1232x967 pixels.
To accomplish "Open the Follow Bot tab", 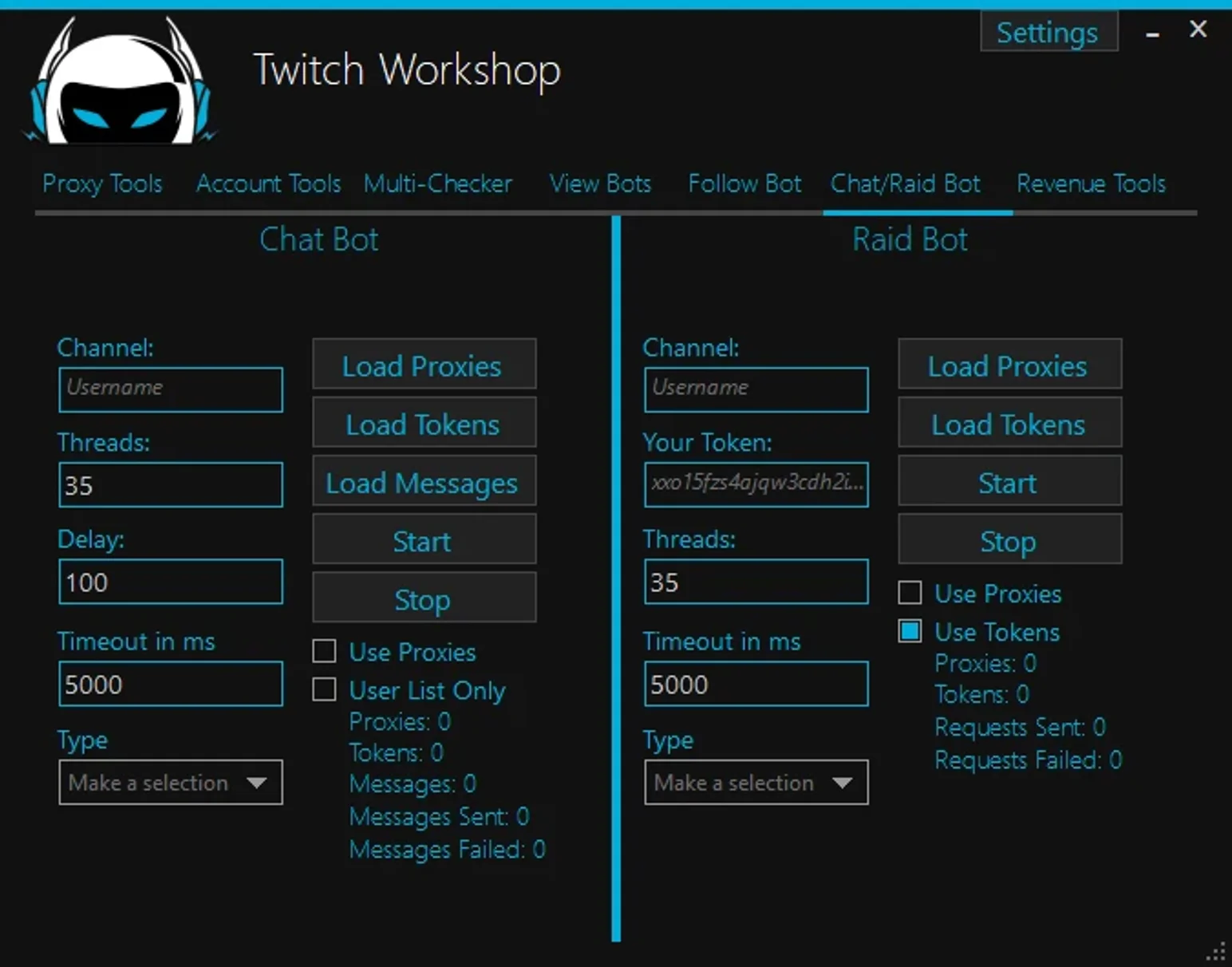I will click(744, 184).
